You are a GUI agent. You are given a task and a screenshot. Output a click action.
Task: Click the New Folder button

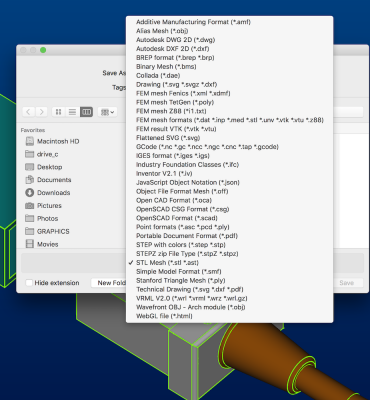tap(109, 283)
